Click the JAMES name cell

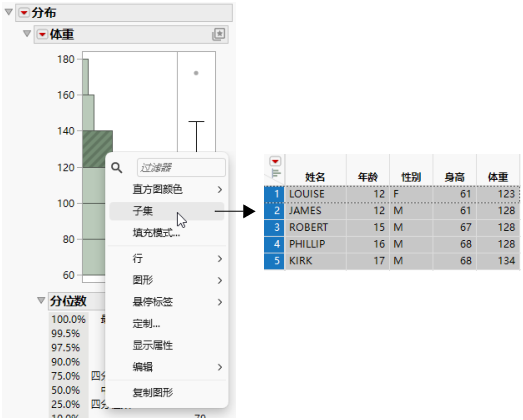click(x=316, y=211)
